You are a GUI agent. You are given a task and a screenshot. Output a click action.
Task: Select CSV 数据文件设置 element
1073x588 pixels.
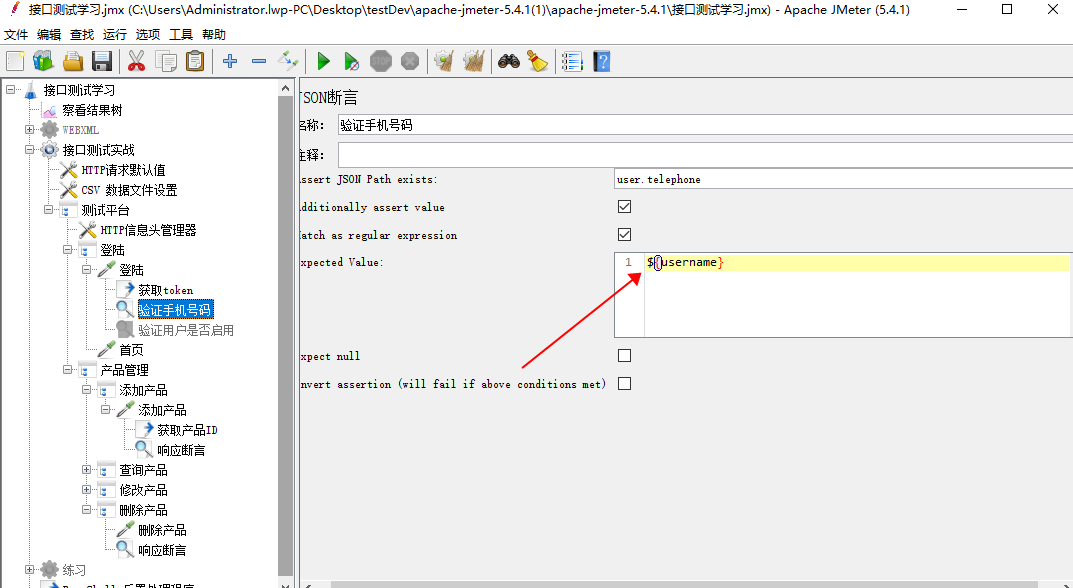(129, 190)
